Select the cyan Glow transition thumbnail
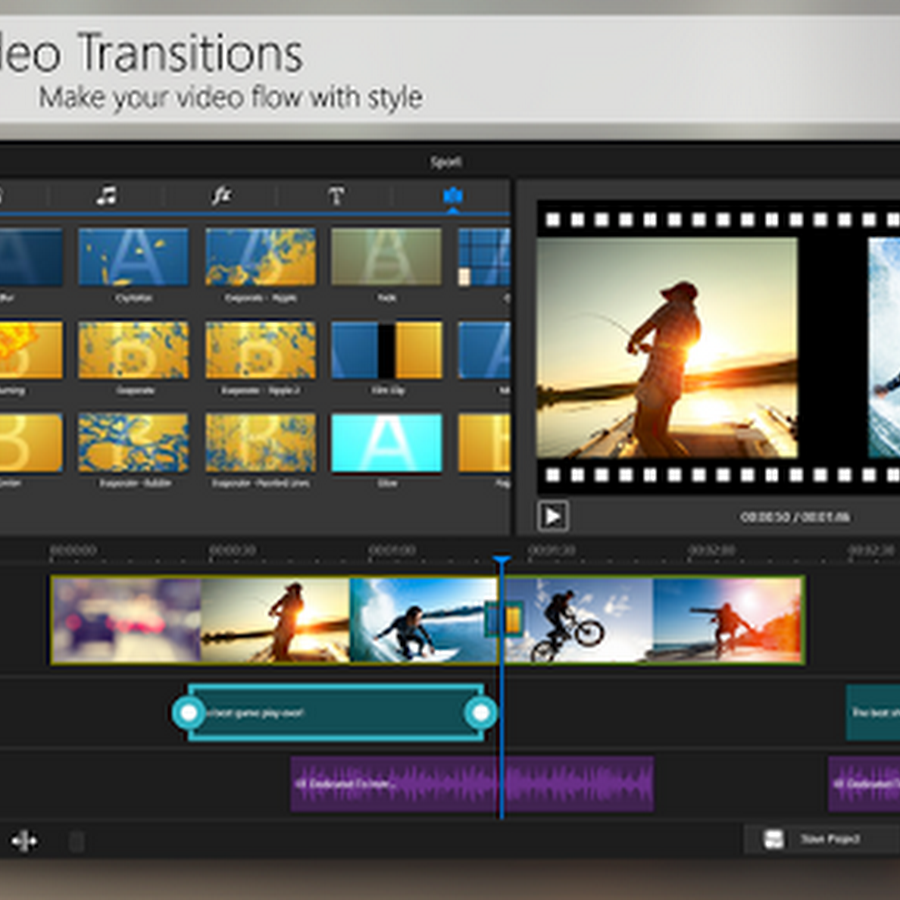 click(x=386, y=443)
